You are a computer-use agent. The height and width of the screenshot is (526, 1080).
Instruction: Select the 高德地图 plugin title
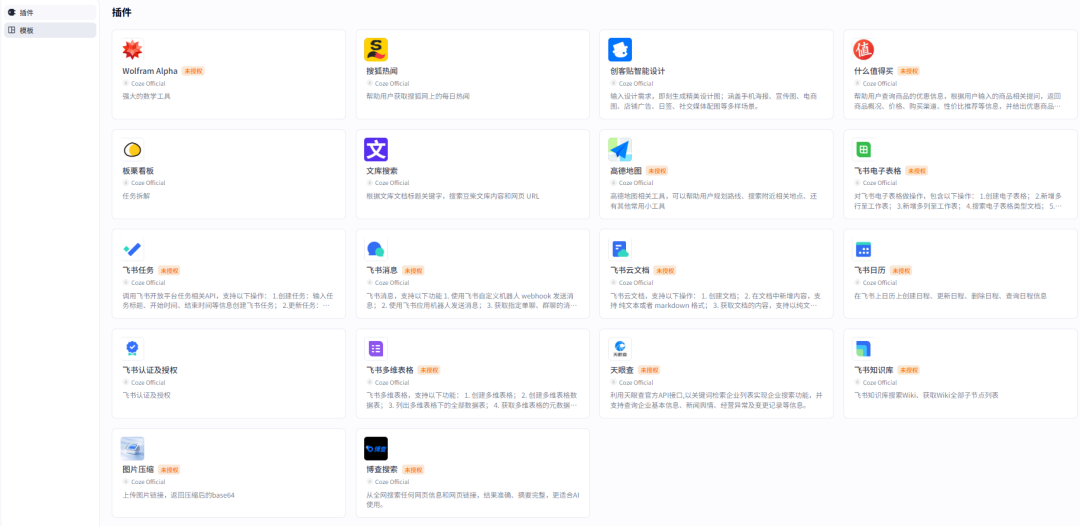(x=625, y=171)
